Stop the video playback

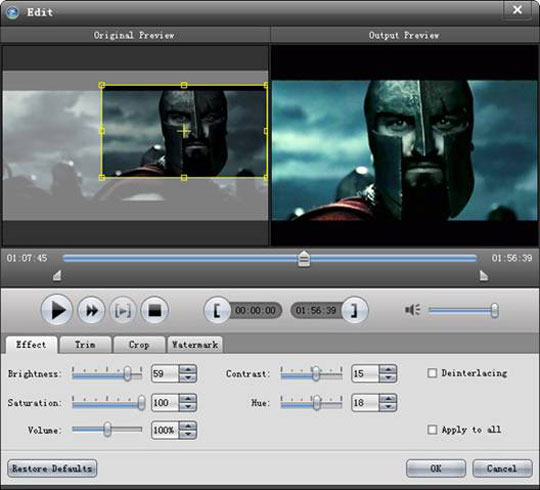[x=155, y=310]
